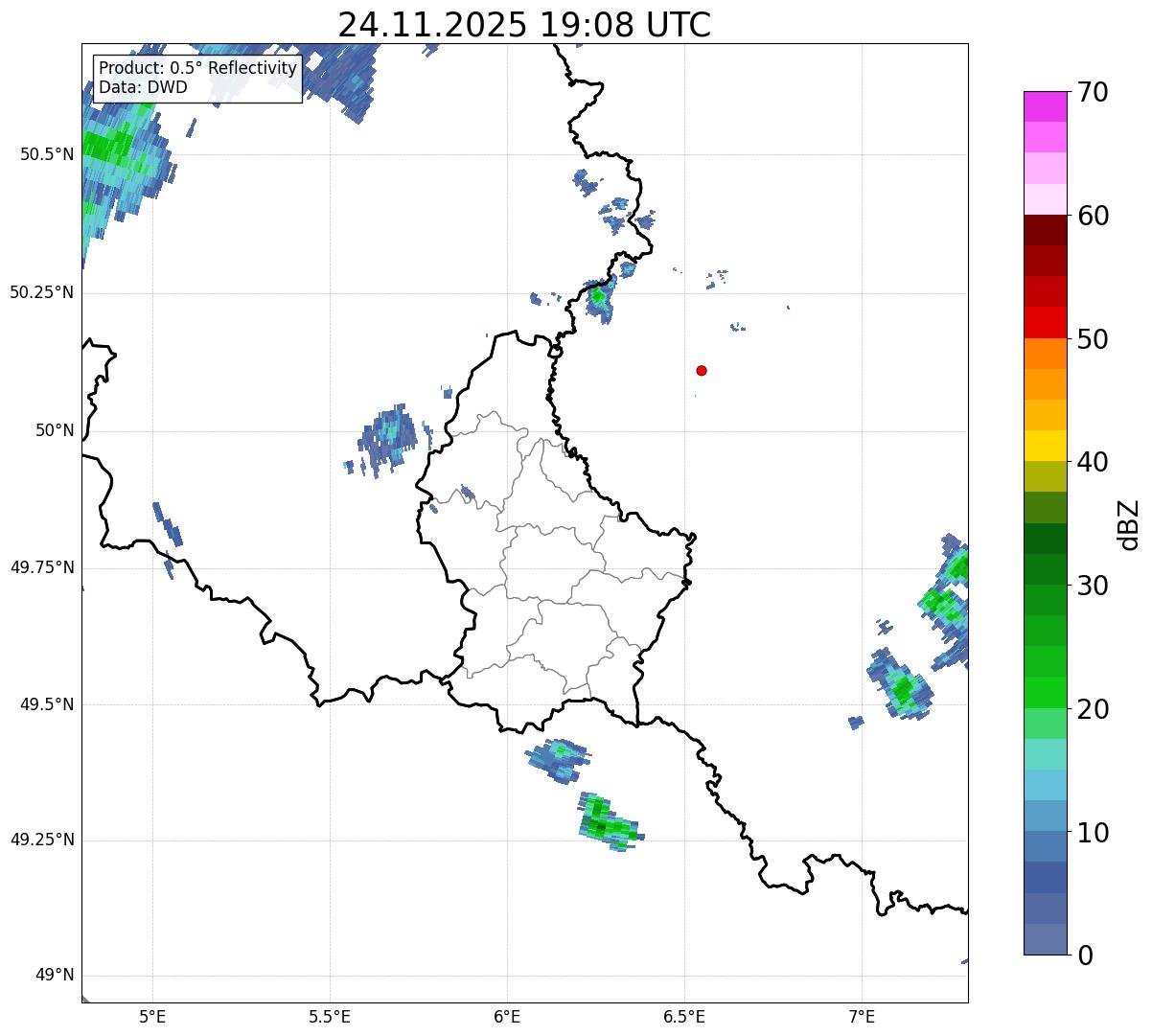The width and height of the screenshot is (1152, 1036).
Task: Click the 6°E longitude label
Action: click(507, 1016)
